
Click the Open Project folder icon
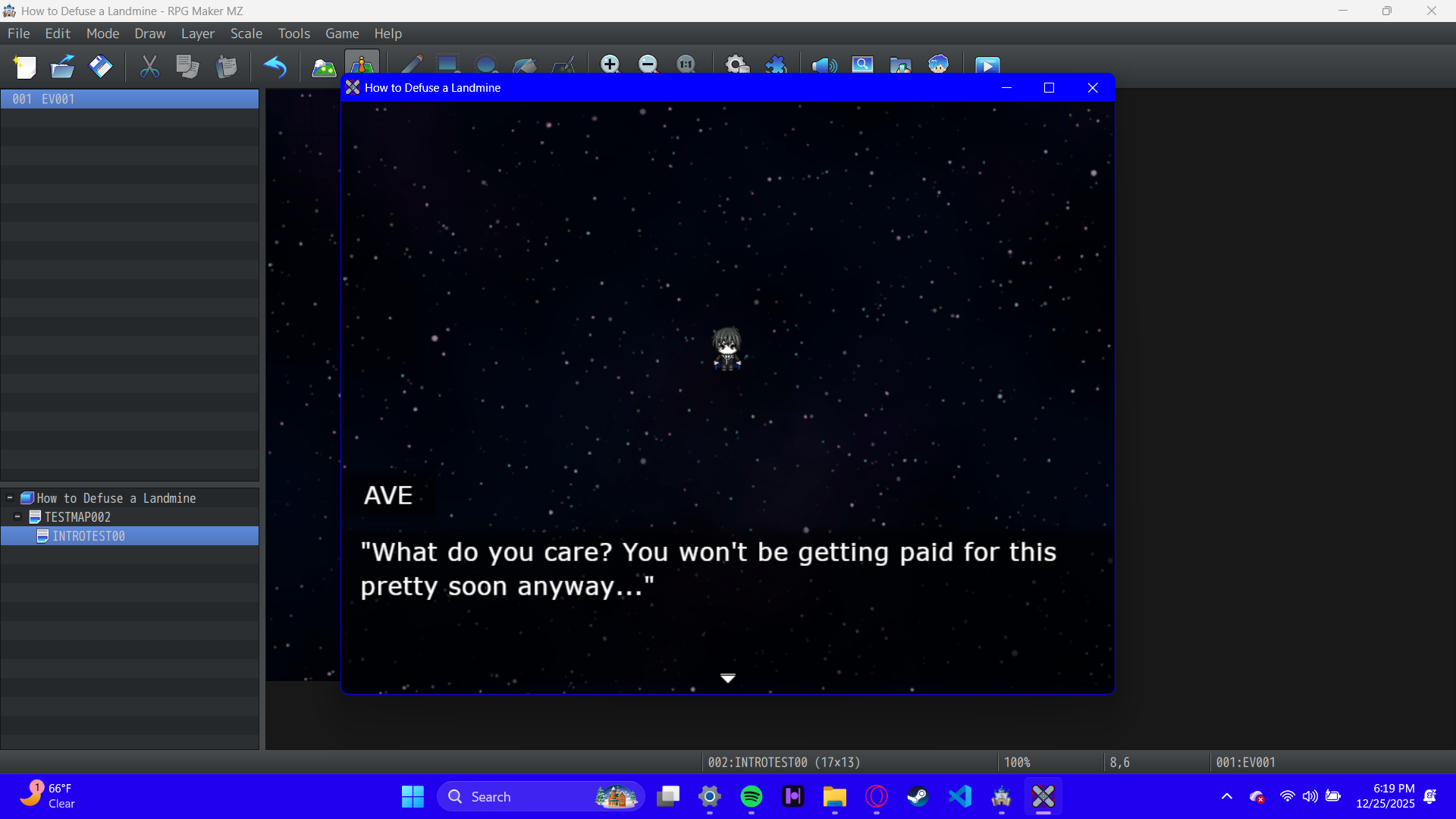[x=62, y=67]
